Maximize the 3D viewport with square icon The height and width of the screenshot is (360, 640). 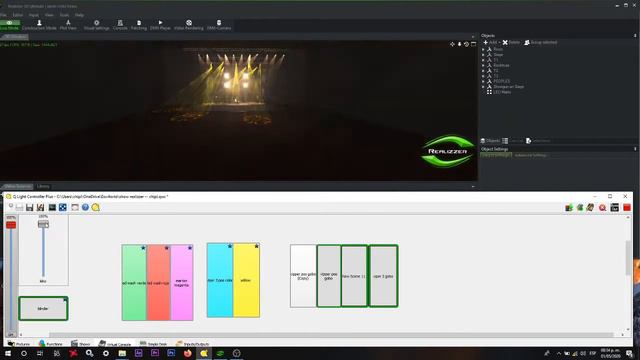point(473,44)
